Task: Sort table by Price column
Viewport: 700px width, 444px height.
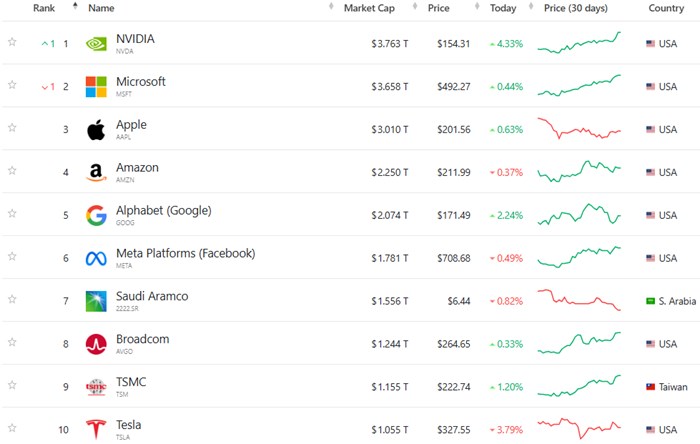Action: (438, 8)
